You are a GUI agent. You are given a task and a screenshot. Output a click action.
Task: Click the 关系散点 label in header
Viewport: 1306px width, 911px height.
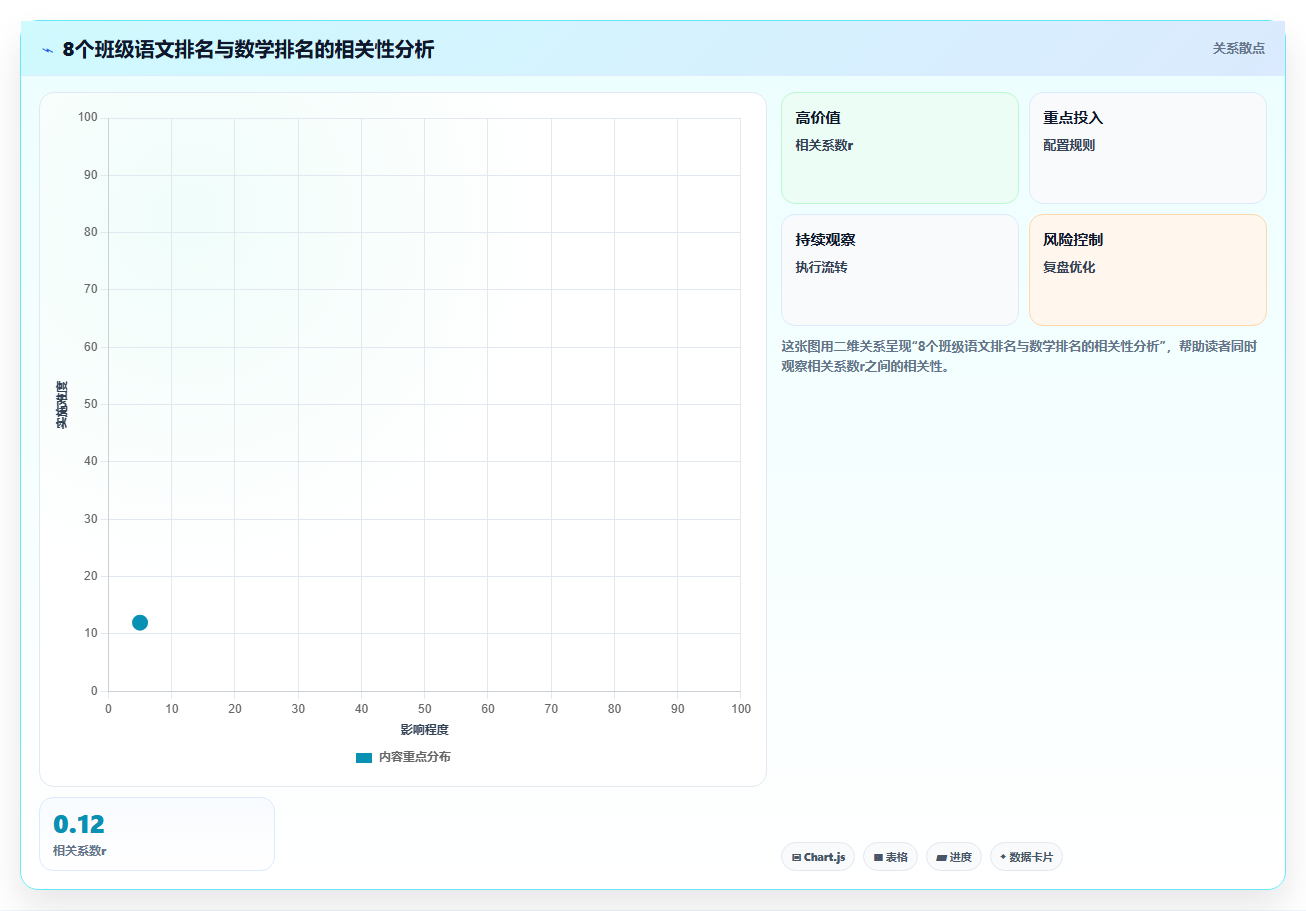(1239, 48)
